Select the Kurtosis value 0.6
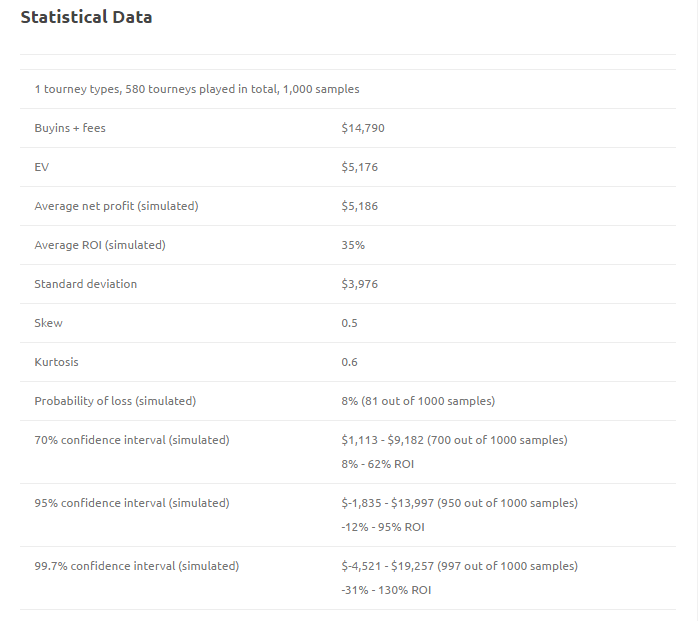 pos(350,362)
